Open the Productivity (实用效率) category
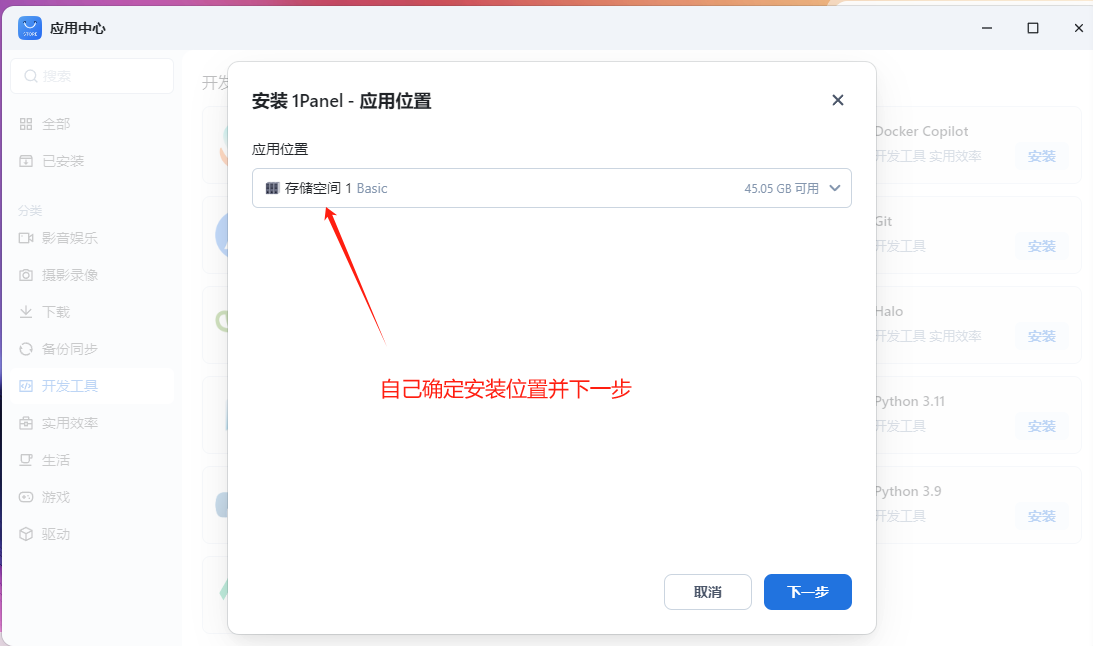 pyautogui.click(x=92, y=423)
